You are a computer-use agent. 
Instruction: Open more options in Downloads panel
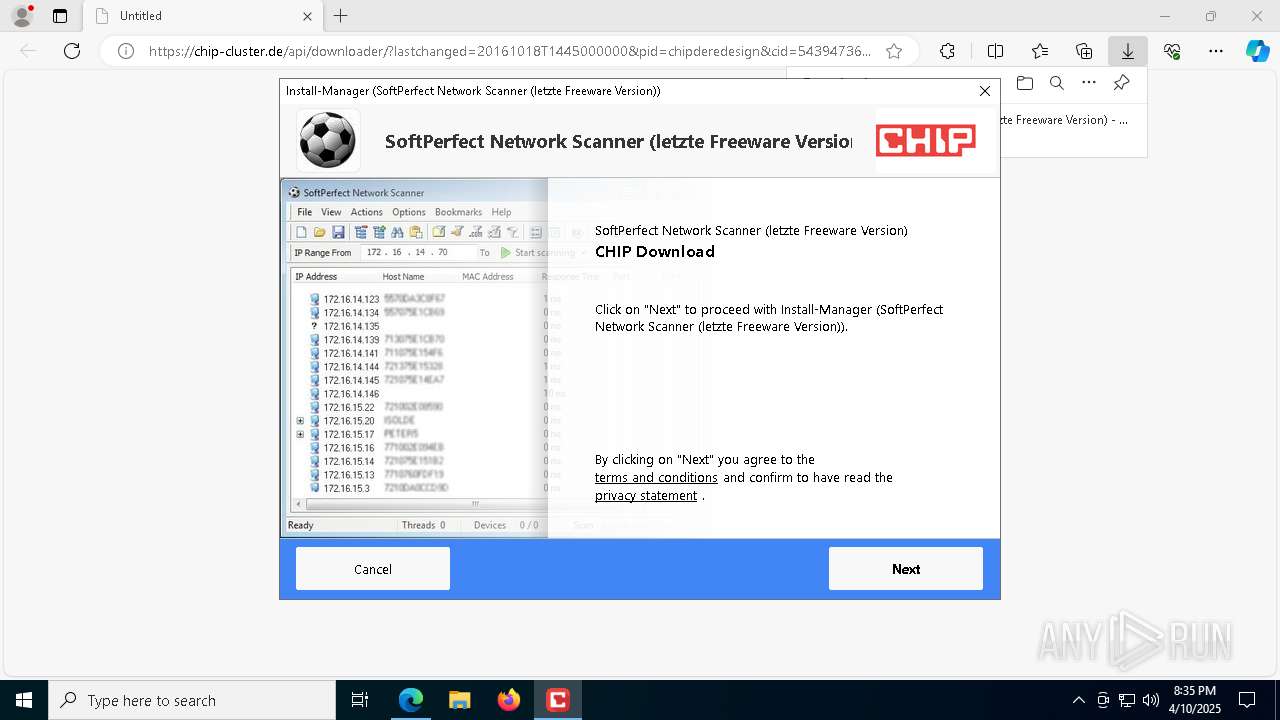[x=1089, y=83]
